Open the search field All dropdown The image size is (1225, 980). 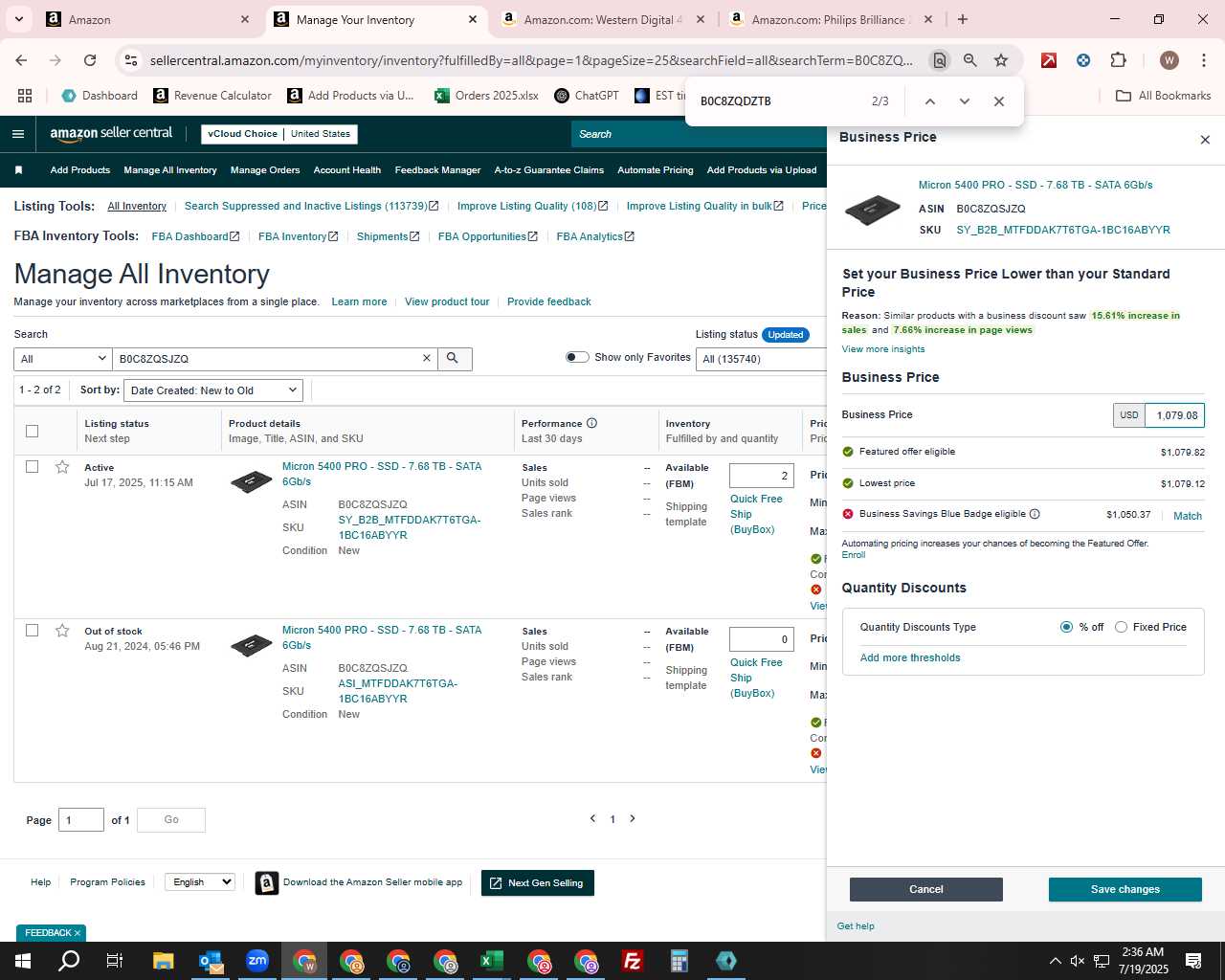pyautogui.click(x=62, y=359)
